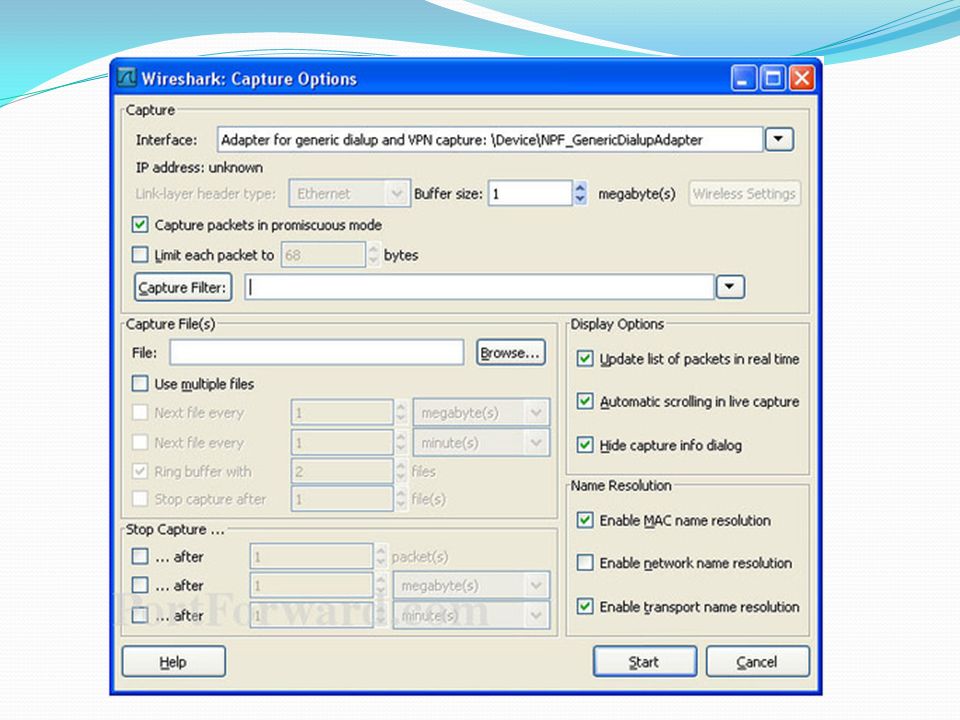
Task: Open the Interface dropdown list
Action: 779,139
